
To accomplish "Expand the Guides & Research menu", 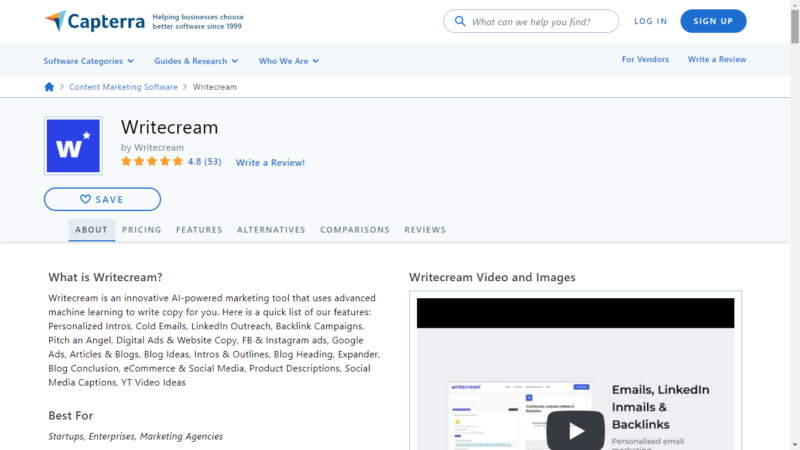I will (x=196, y=61).
